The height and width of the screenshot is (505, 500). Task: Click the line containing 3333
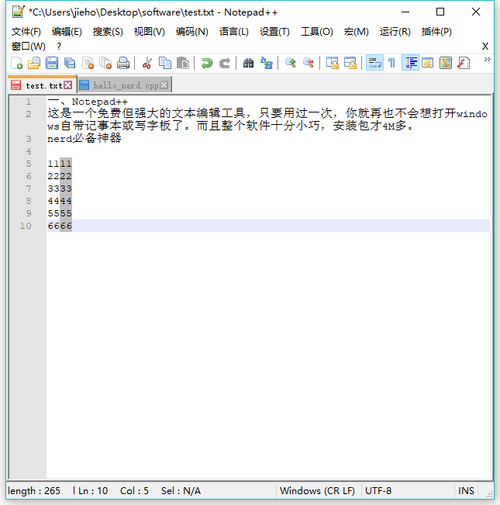point(60,189)
